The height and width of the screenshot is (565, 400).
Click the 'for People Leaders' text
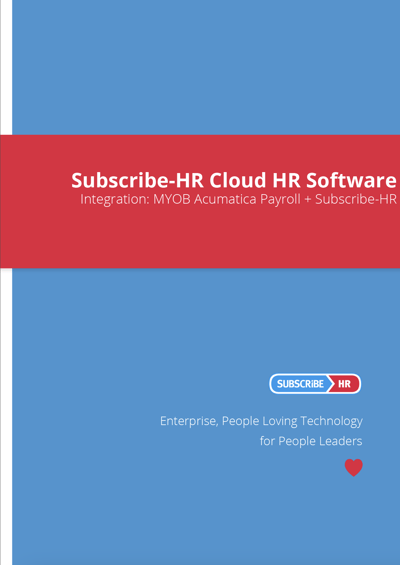311,441
